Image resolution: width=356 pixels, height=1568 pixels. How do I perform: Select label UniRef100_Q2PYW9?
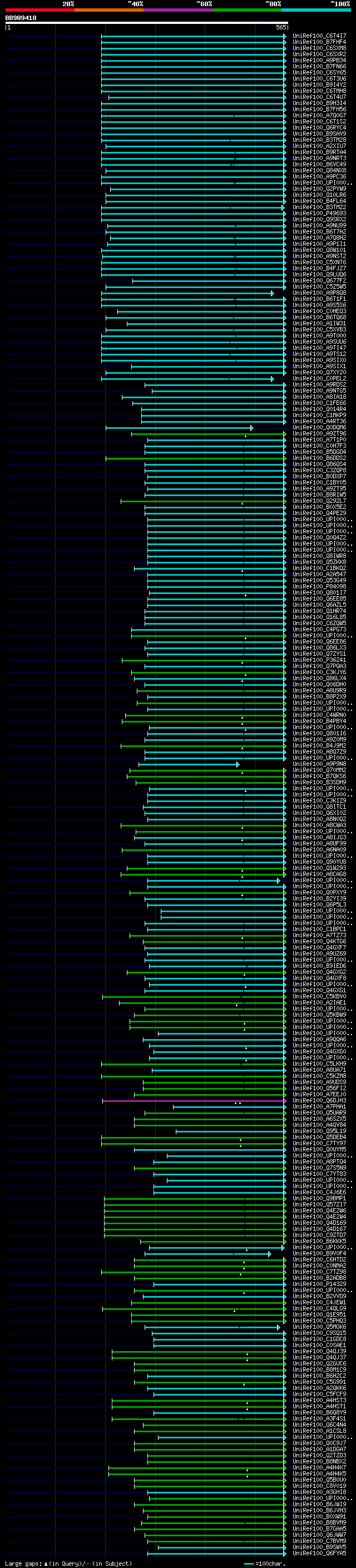click(319, 189)
